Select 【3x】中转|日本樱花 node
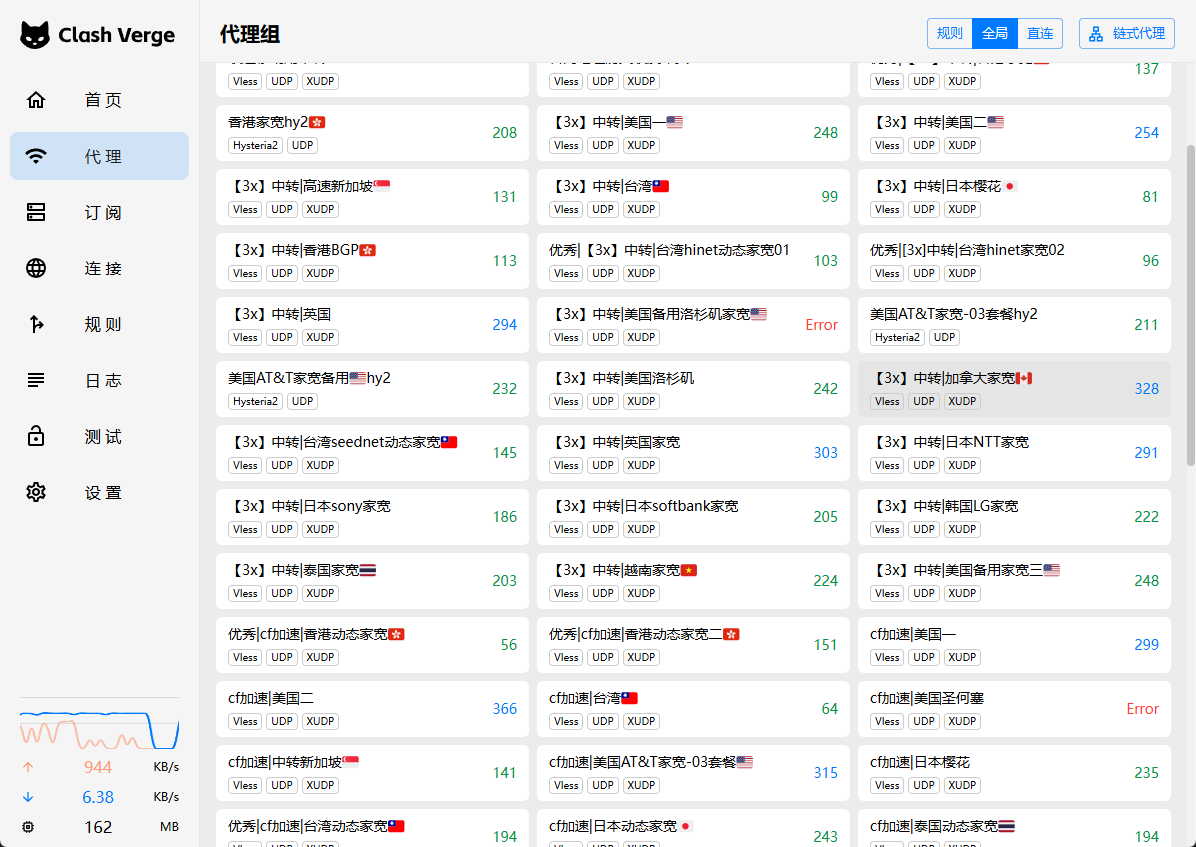 pyautogui.click(x=1014, y=197)
